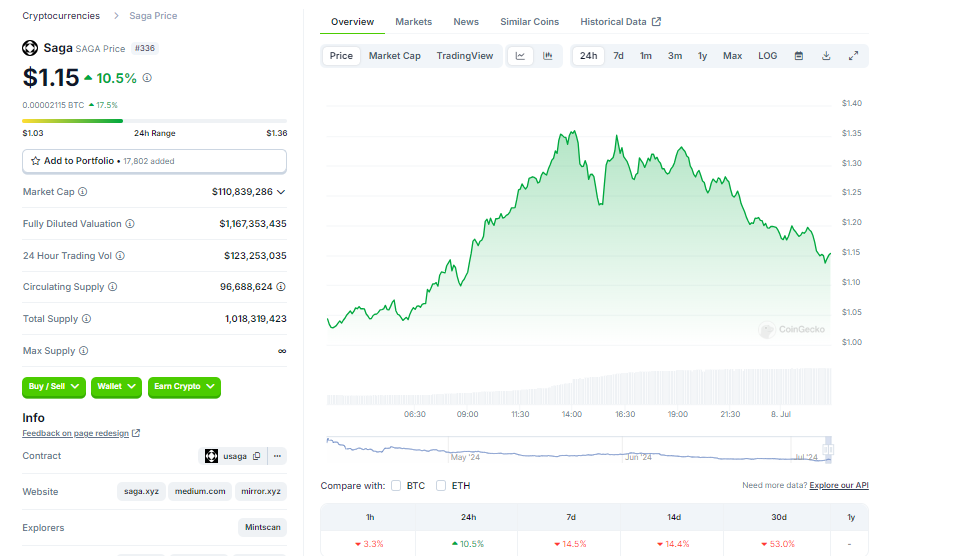Screen dimensions: 953x556
Task: Enable ETH comparison checkbox
Action: (441, 486)
